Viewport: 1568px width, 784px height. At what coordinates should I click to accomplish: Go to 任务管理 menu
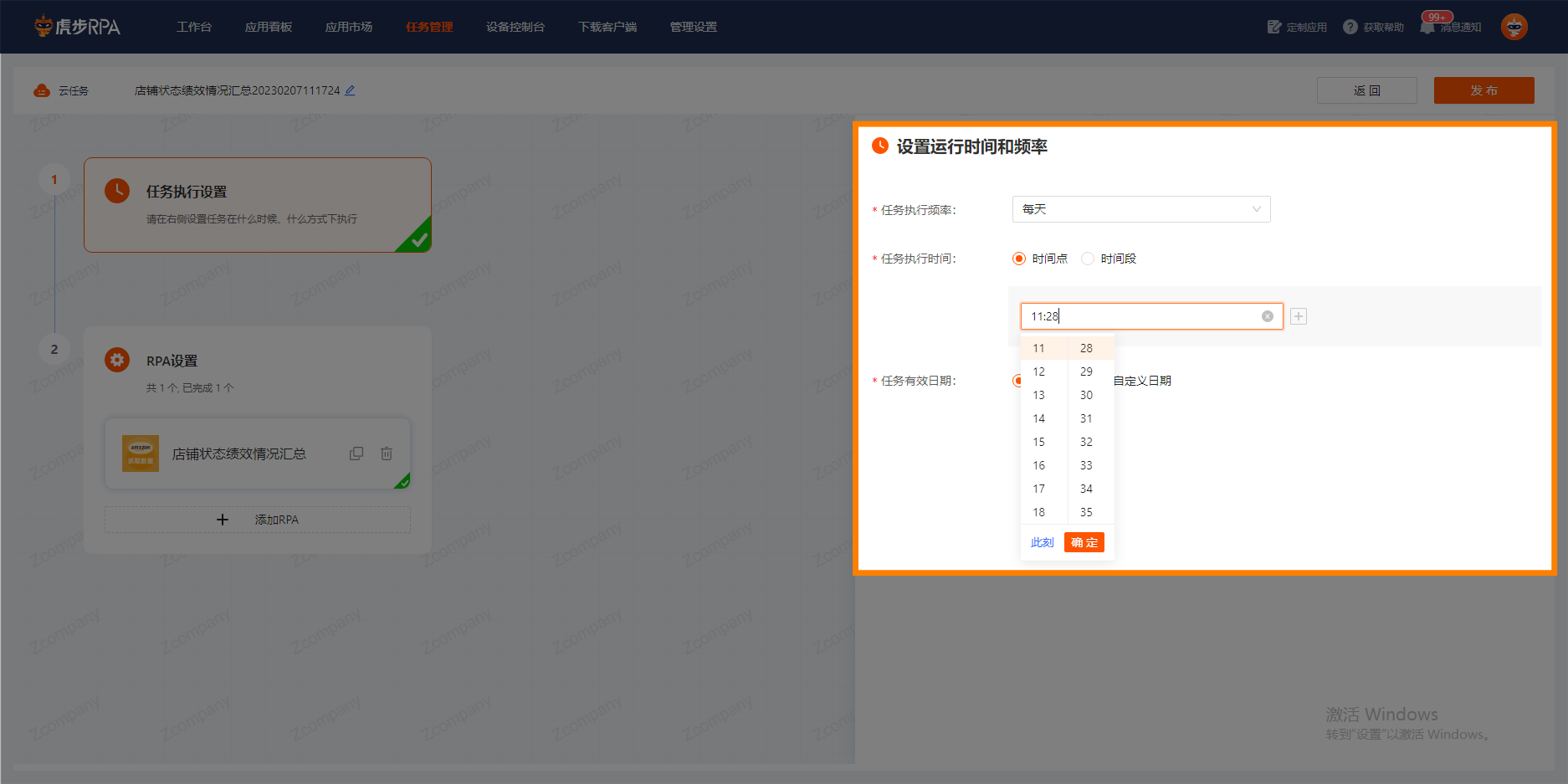[x=429, y=27]
